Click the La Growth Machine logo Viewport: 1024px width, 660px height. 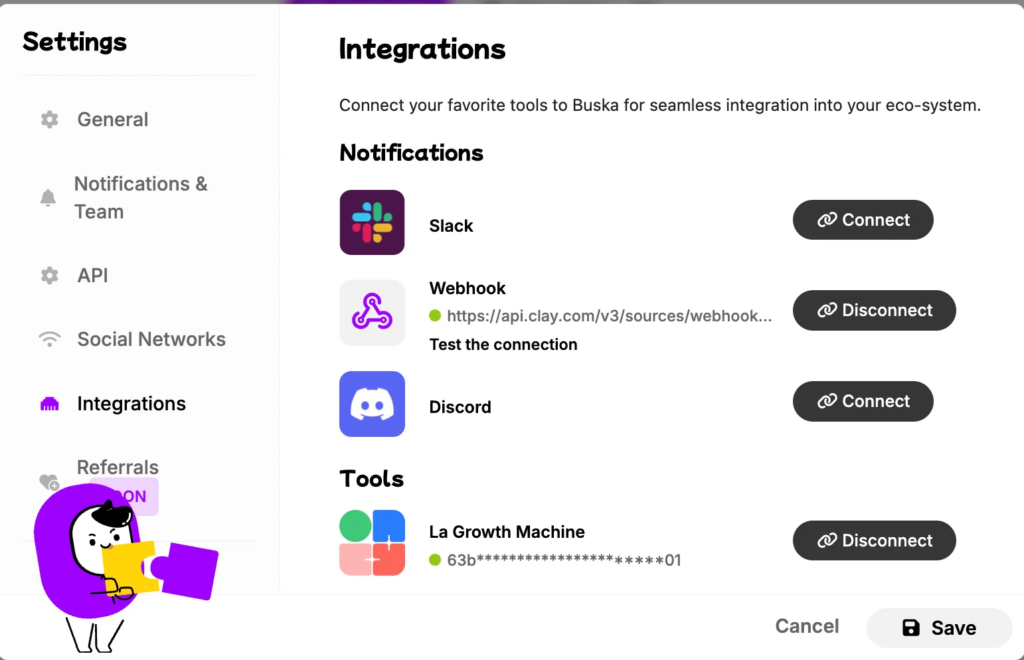(x=372, y=542)
